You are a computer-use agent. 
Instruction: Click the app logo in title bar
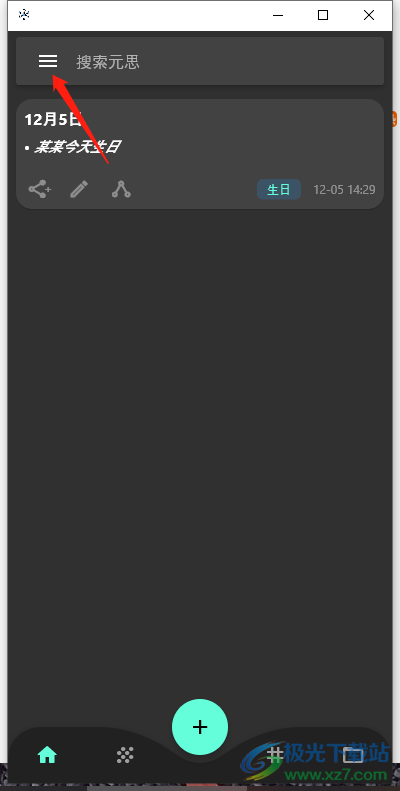(x=24, y=15)
